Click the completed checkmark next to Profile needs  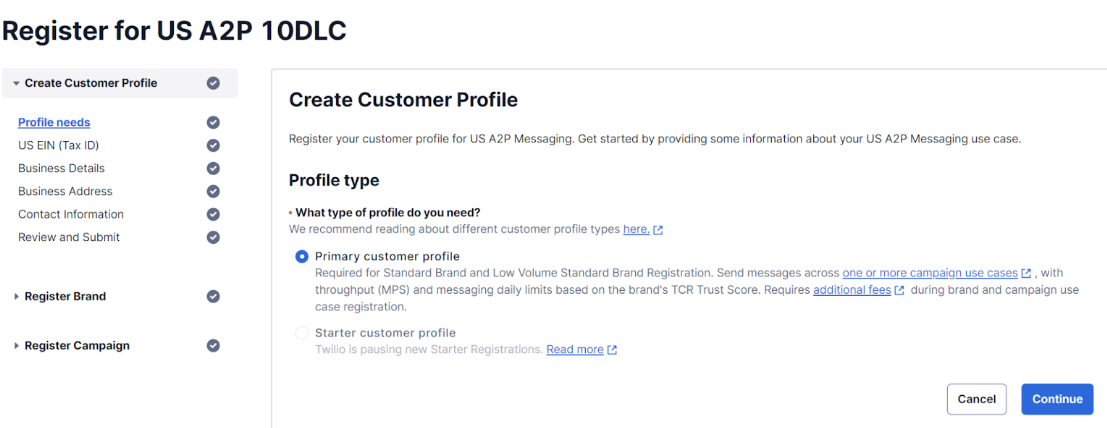[x=213, y=122]
